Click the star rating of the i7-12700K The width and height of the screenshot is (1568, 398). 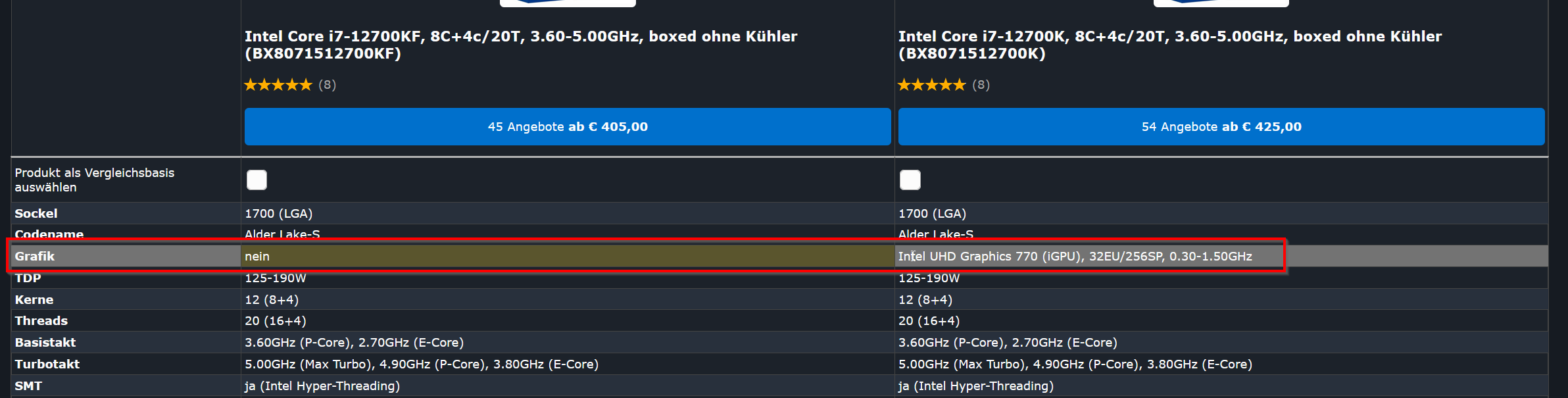(932, 85)
